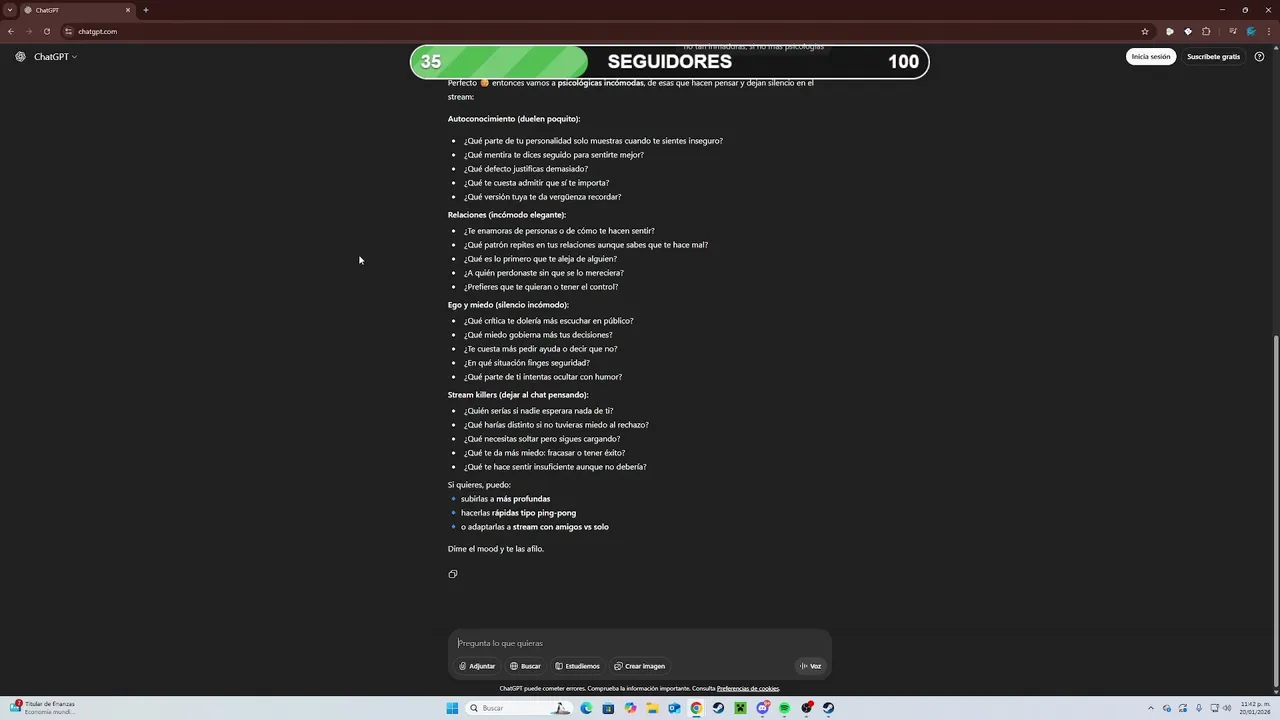
Task: Click 'o adaptarlas a stream con amigos vs solo'
Action: click(535, 527)
